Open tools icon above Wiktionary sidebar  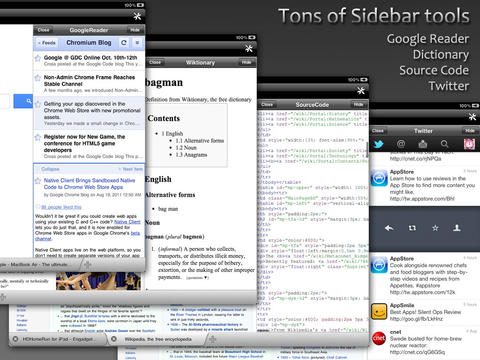[249, 49]
